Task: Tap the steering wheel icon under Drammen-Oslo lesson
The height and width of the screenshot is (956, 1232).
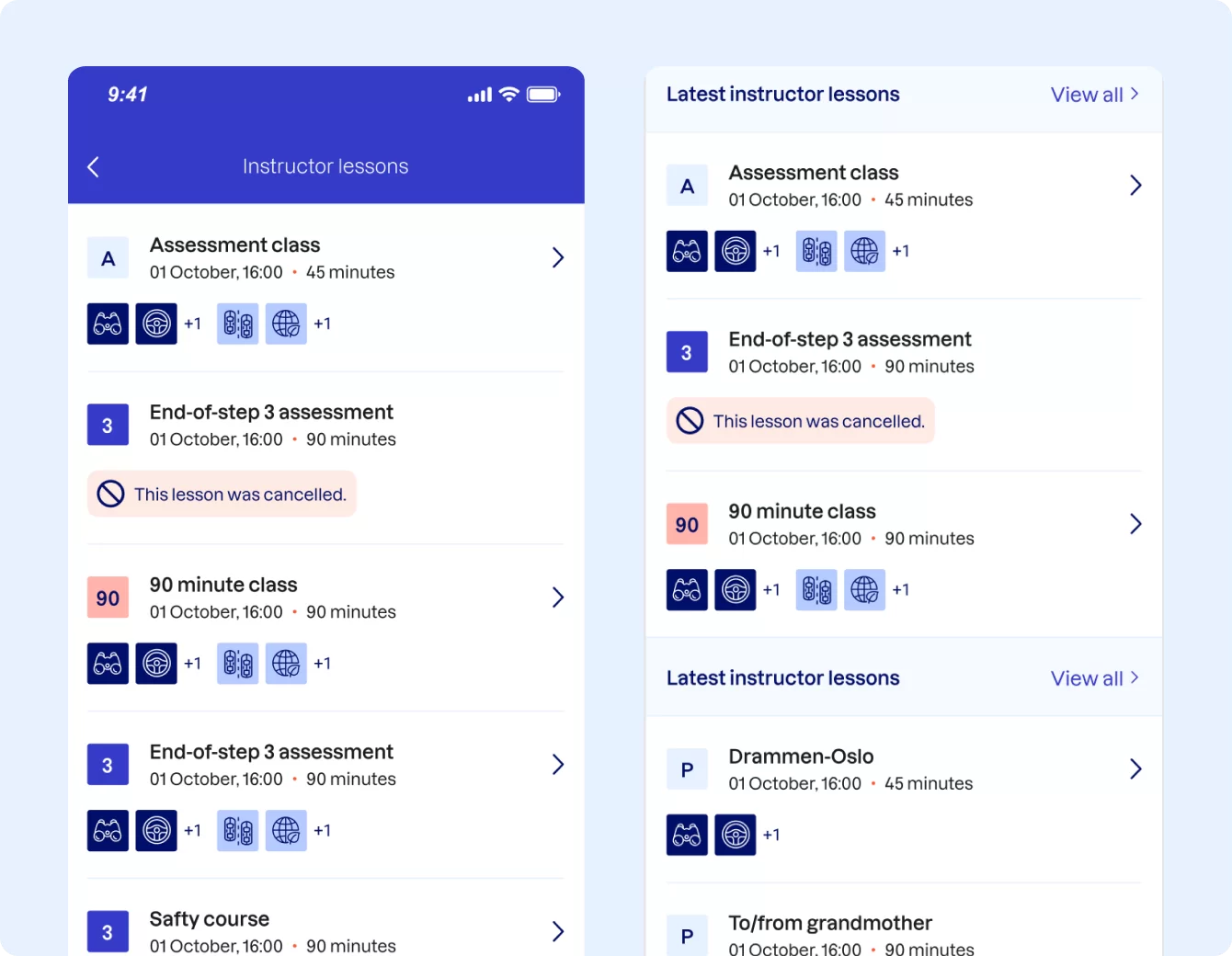Action: (x=736, y=835)
